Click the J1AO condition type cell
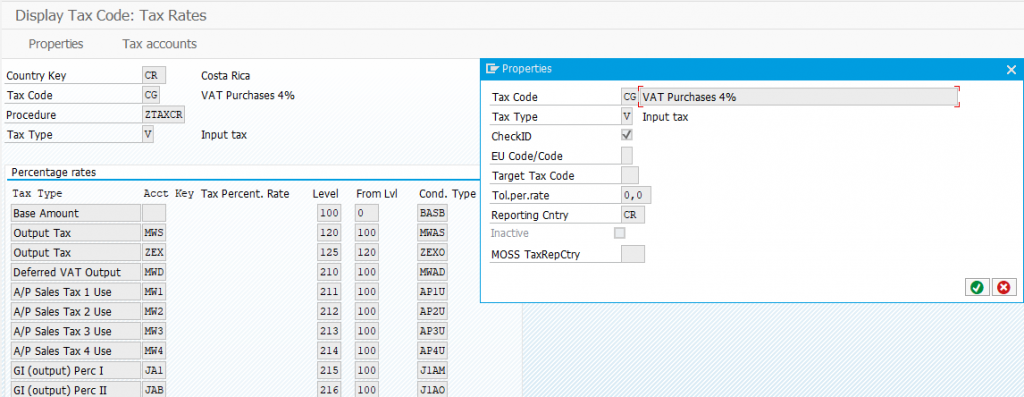The height and width of the screenshot is (397, 1024). [x=432, y=390]
